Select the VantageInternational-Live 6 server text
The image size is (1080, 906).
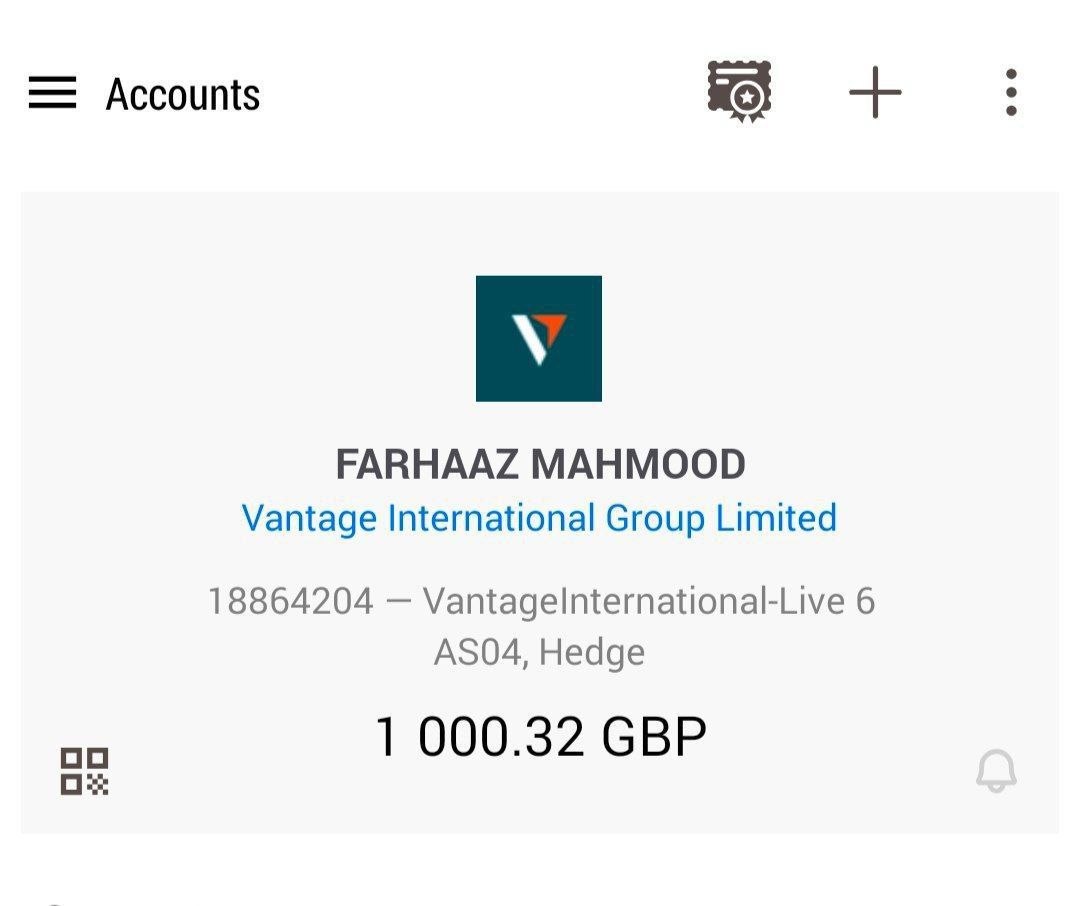[x=648, y=602]
